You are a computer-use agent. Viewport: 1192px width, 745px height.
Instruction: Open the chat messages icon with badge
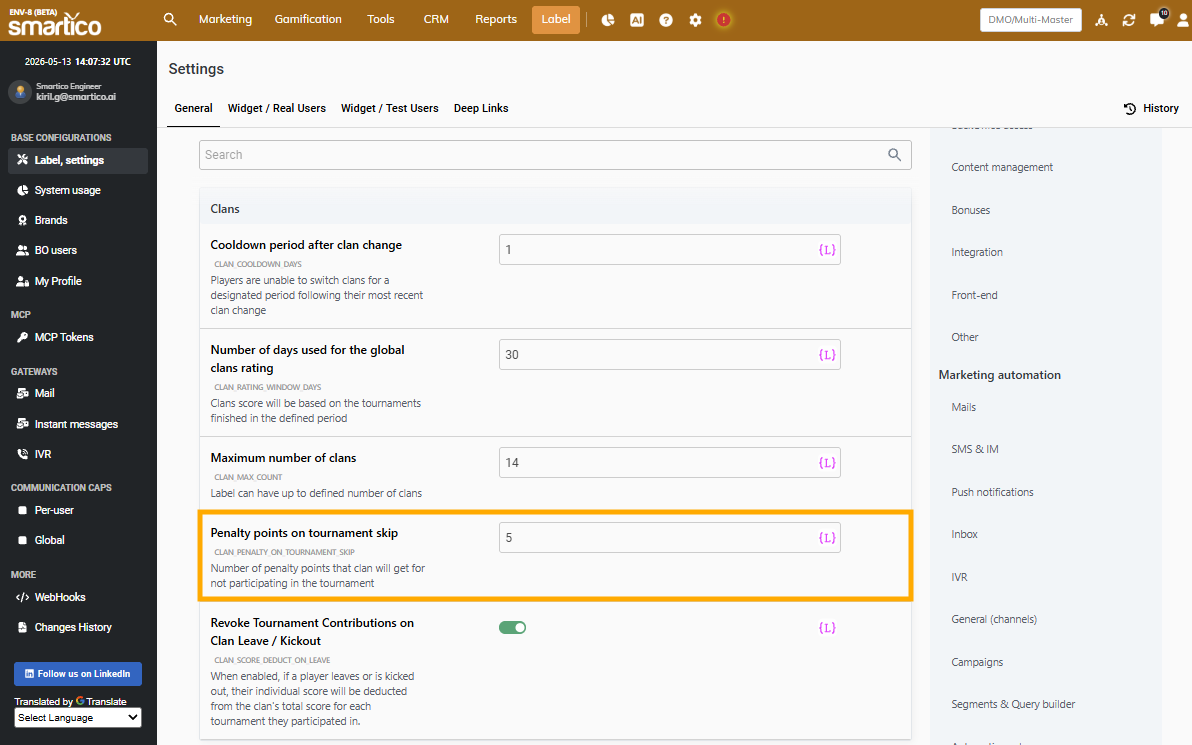coord(1158,18)
